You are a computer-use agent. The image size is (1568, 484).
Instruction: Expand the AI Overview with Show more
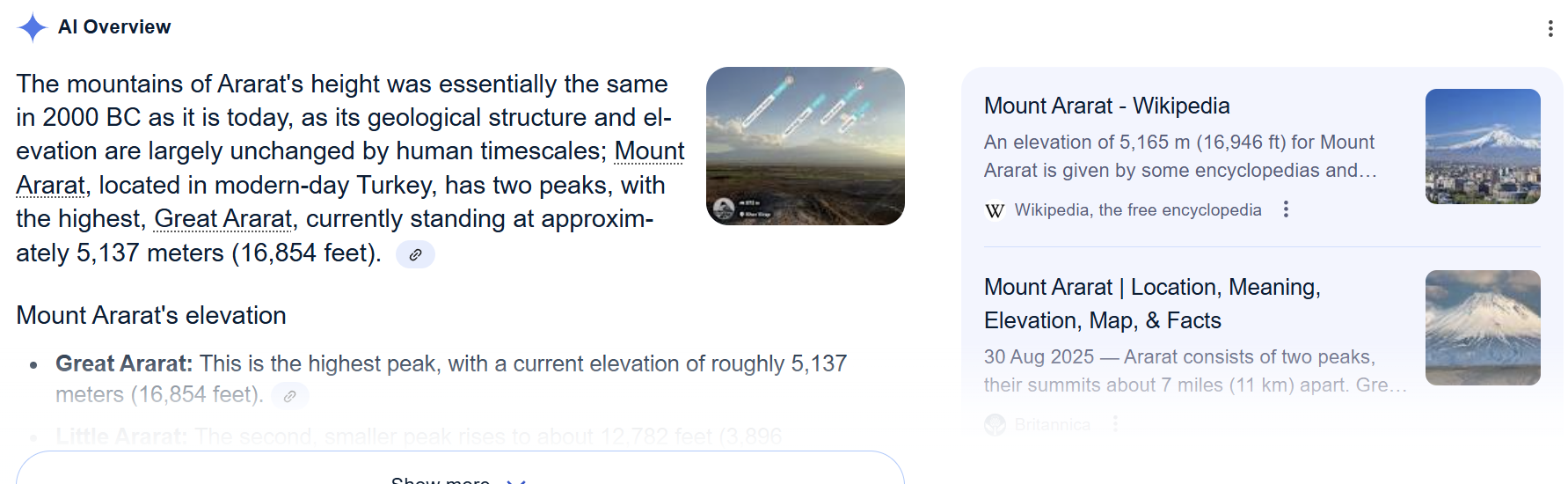pyautogui.click(x=459, y=475)
